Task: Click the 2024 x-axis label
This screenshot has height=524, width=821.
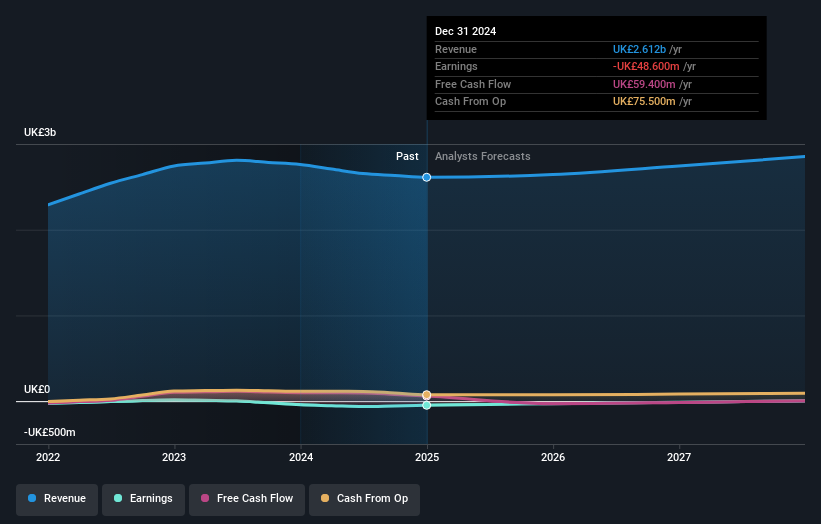Action: (x=301, y=458)
